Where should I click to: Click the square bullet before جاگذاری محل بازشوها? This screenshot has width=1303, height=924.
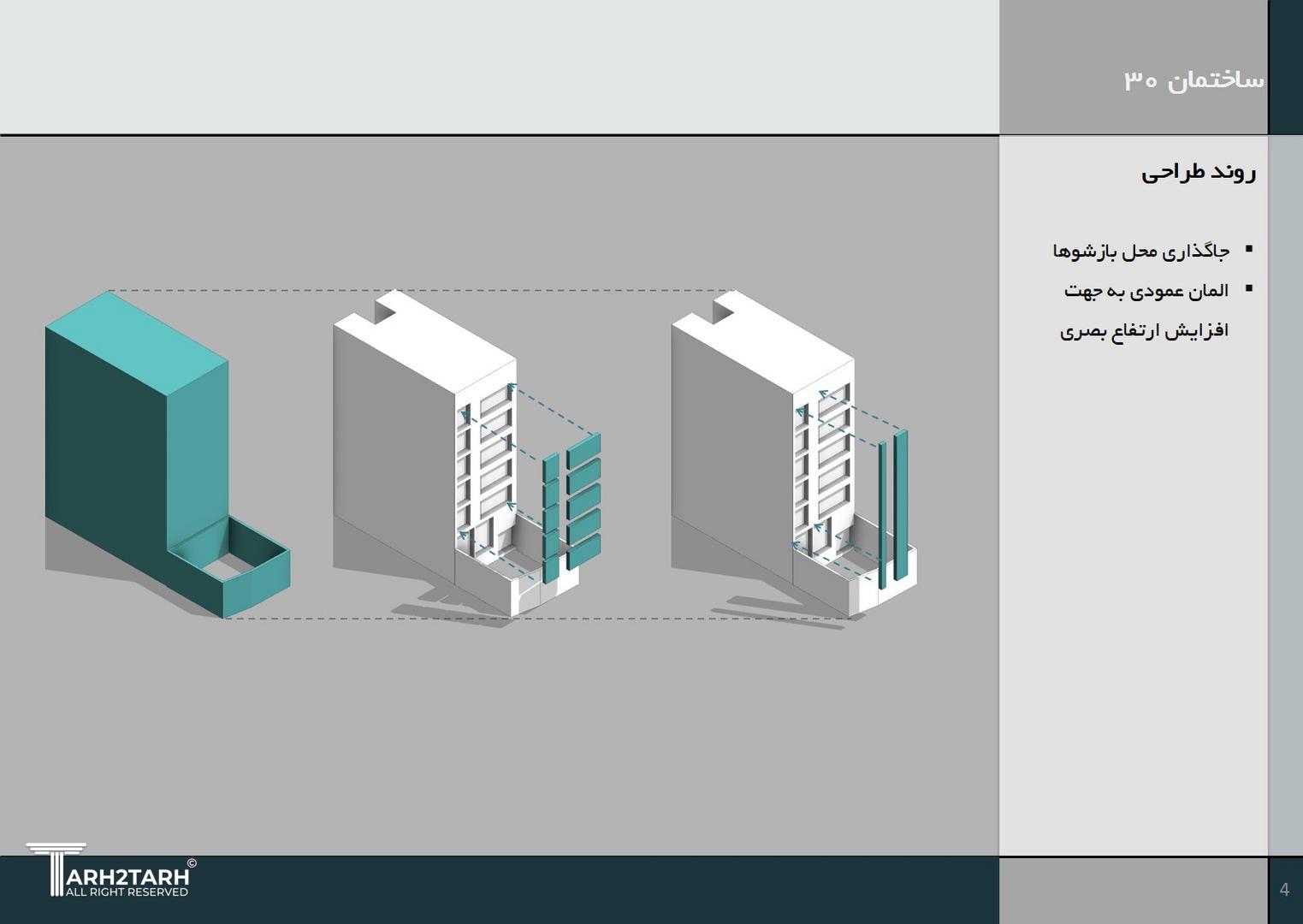(1249, 249)
